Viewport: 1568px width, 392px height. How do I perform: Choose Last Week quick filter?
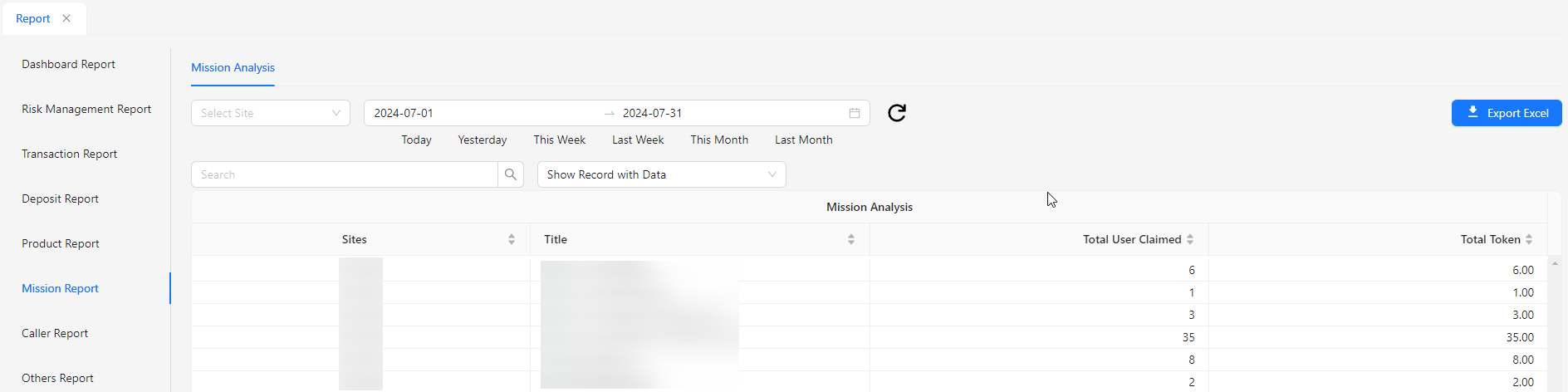tap(638, 140)
